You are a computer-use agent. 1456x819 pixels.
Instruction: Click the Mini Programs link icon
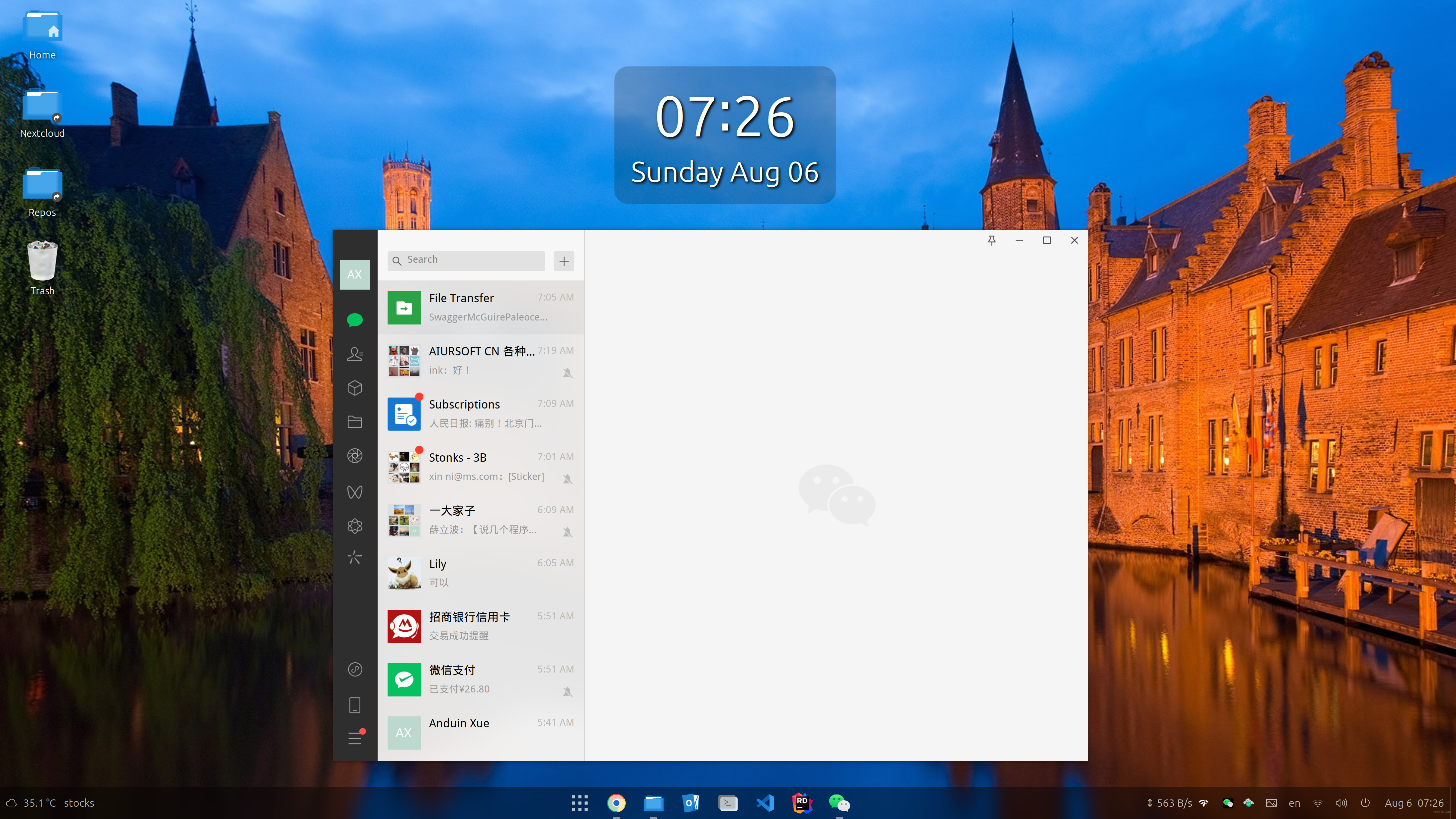(x=354, y=670)
